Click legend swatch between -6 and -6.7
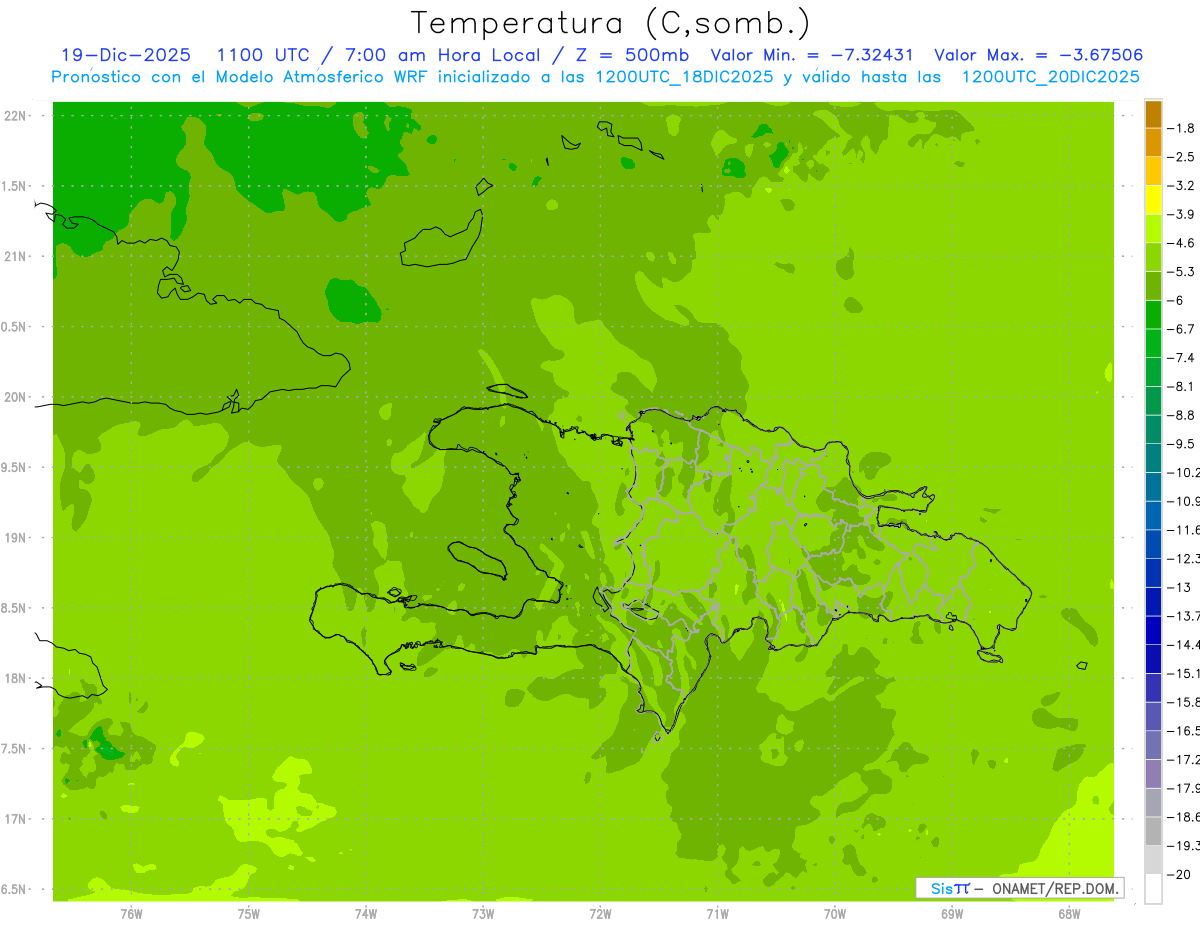This screenshot has width=1200, height=927. (x=1153, y=315)
